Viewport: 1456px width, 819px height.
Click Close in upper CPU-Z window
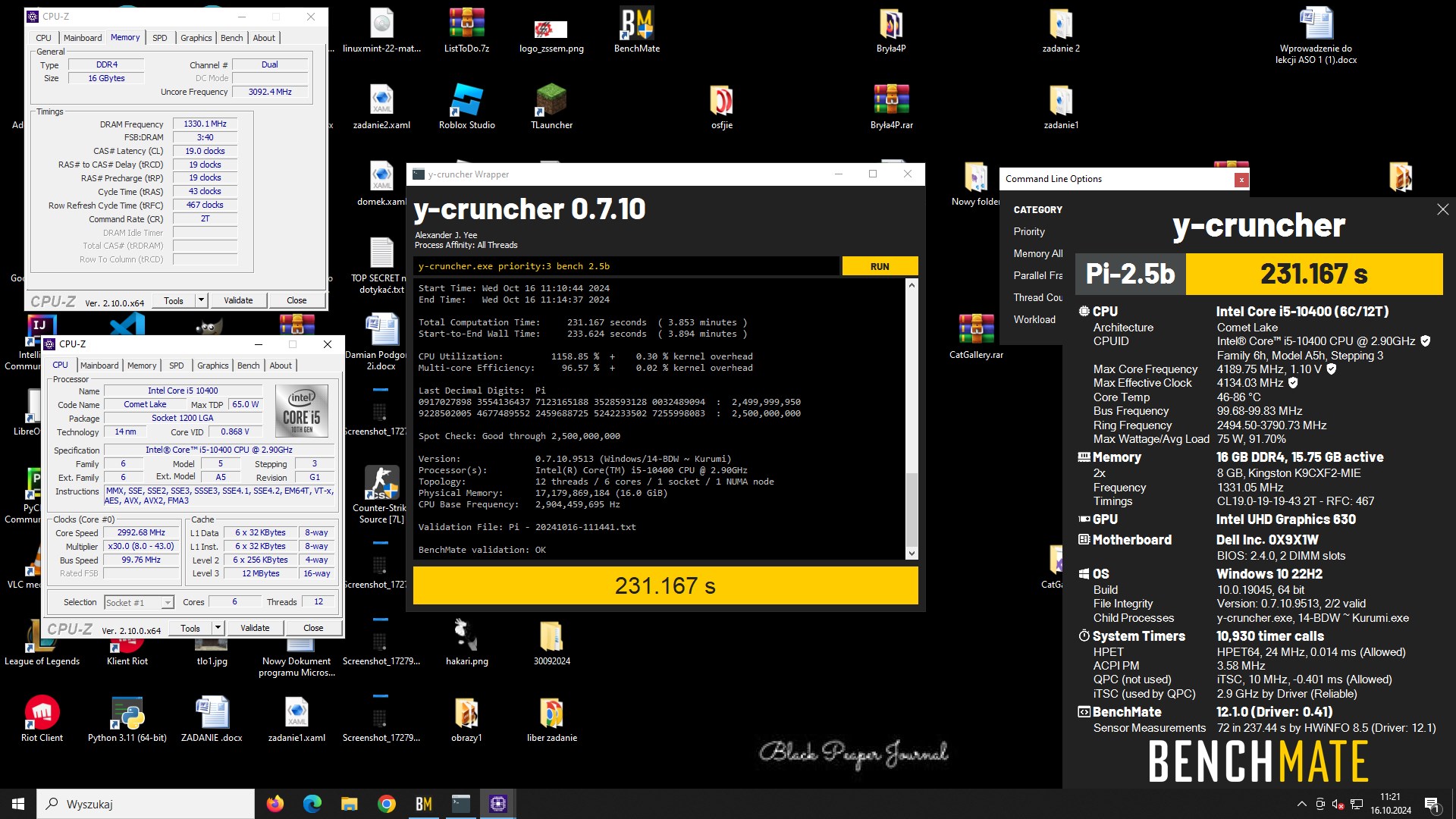(x=297, y=300)
